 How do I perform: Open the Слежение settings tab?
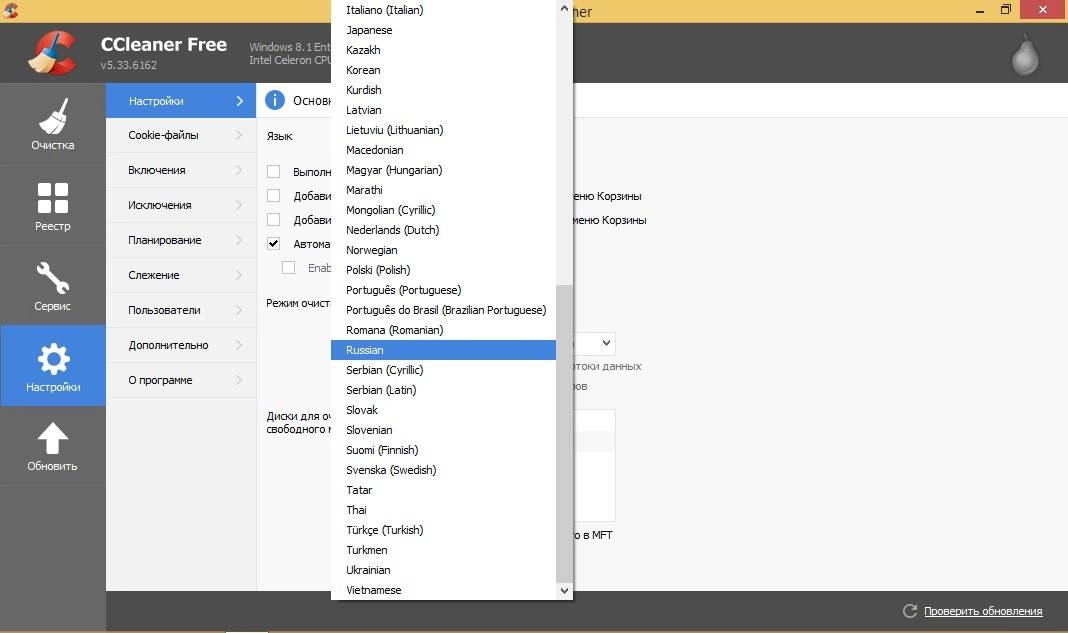[181, 275]
